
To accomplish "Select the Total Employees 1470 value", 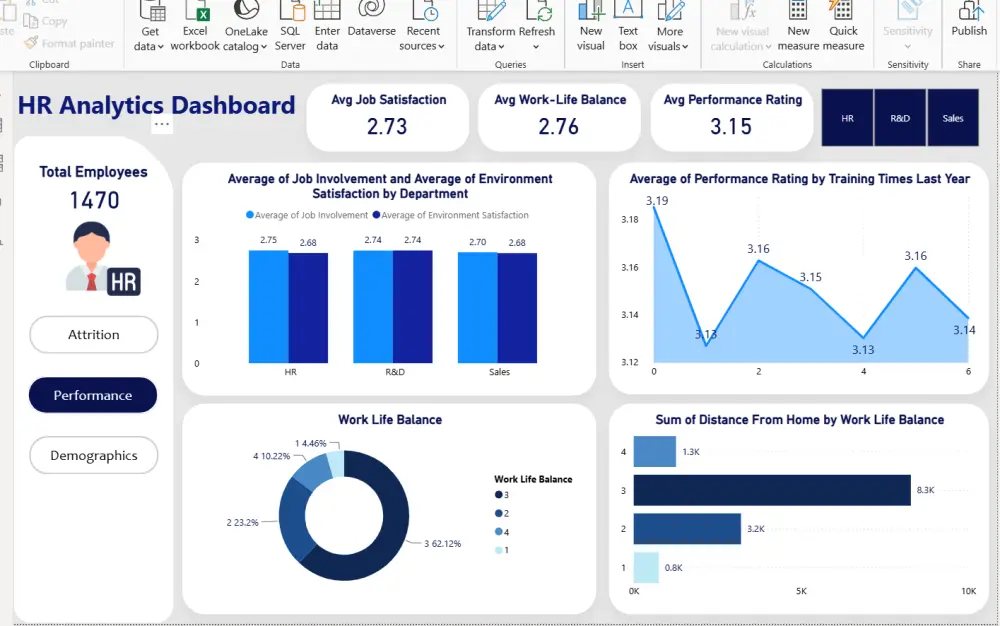I will click(94, 201).
